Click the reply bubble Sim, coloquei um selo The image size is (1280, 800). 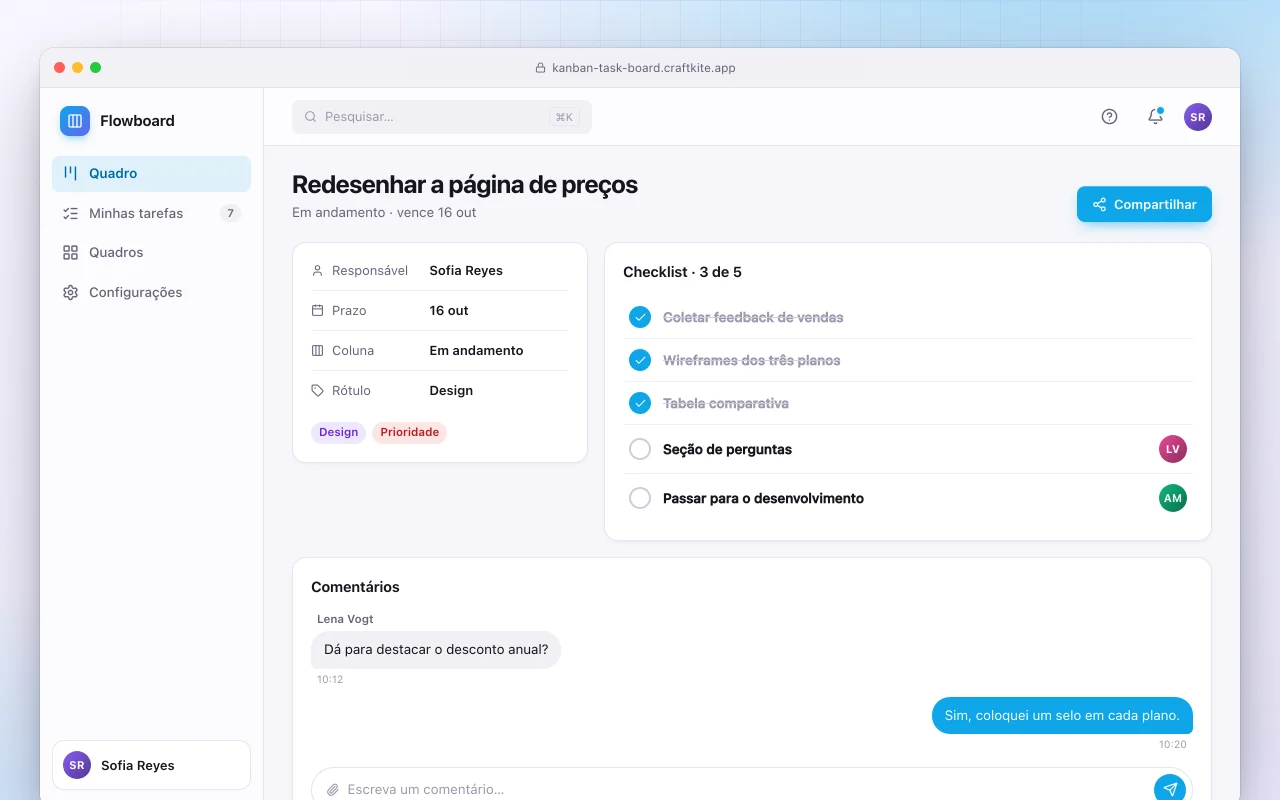(x=1062, y=715)
